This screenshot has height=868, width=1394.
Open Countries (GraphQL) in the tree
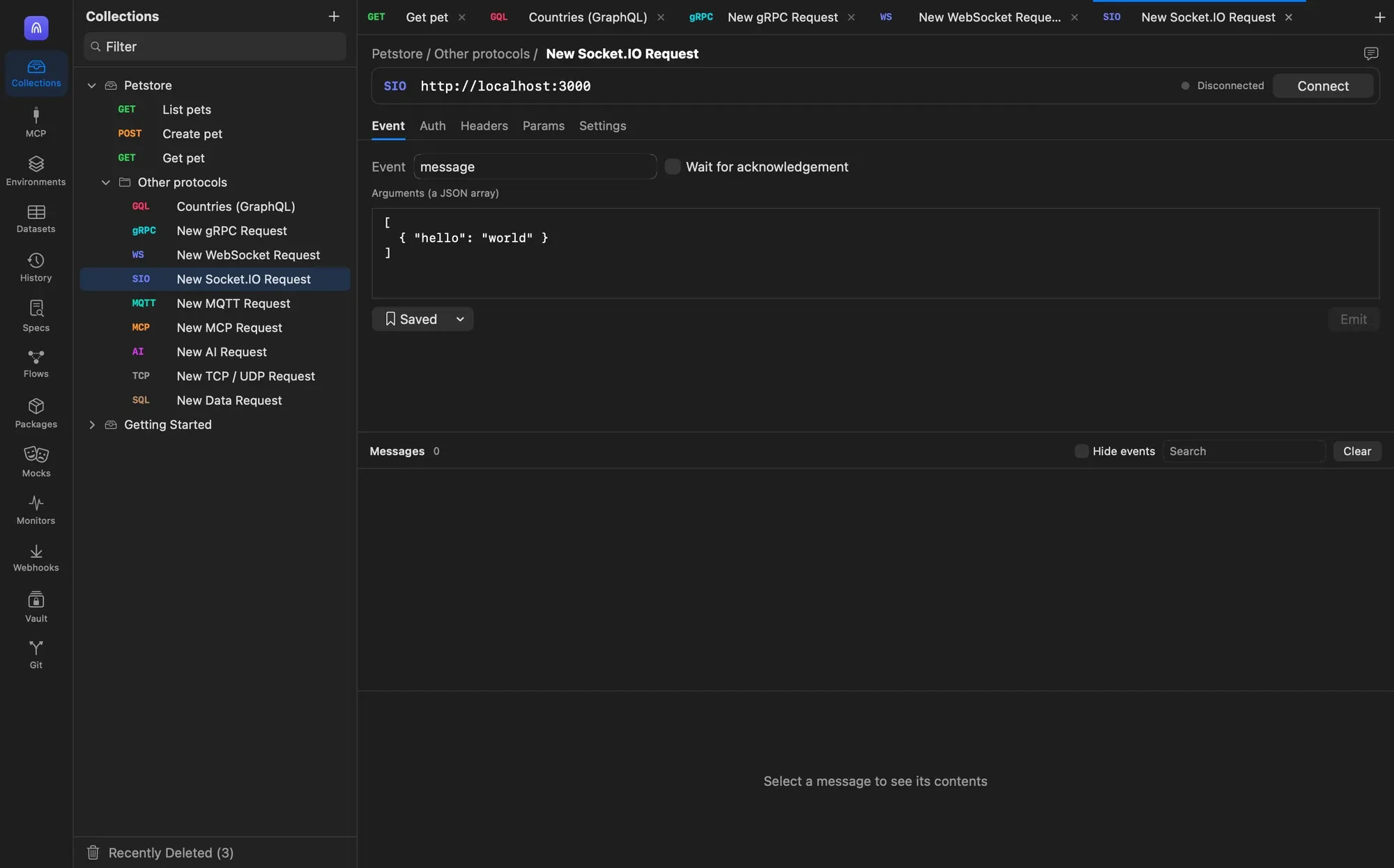[x=215, y=206]
